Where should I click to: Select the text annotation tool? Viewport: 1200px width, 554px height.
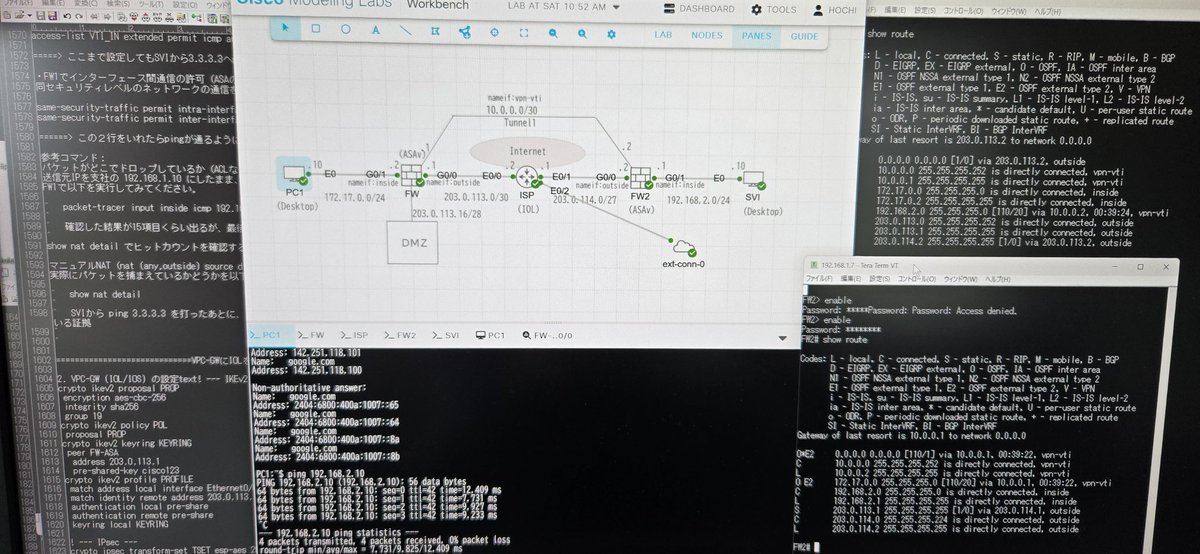(x=376, y=30)
